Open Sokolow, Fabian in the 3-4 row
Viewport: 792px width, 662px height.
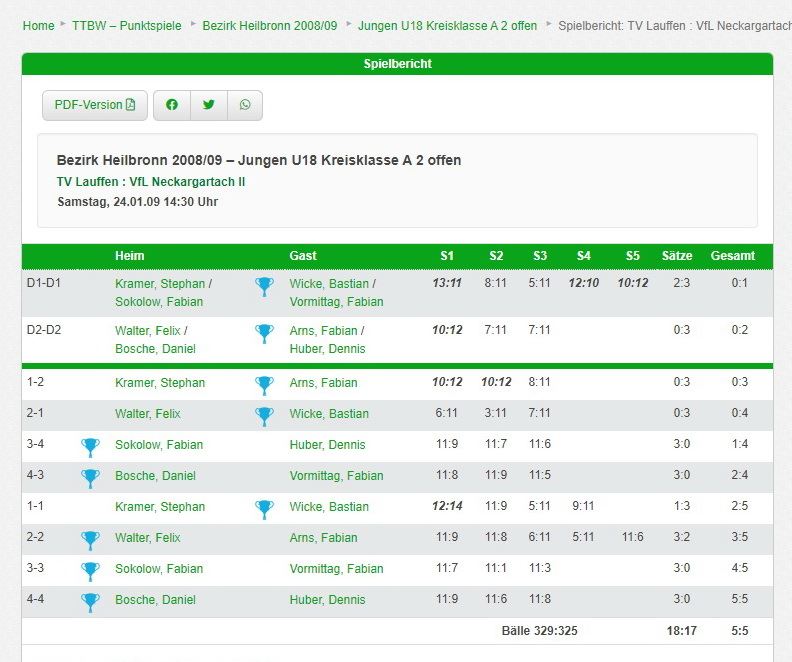(x=159, y=445)
